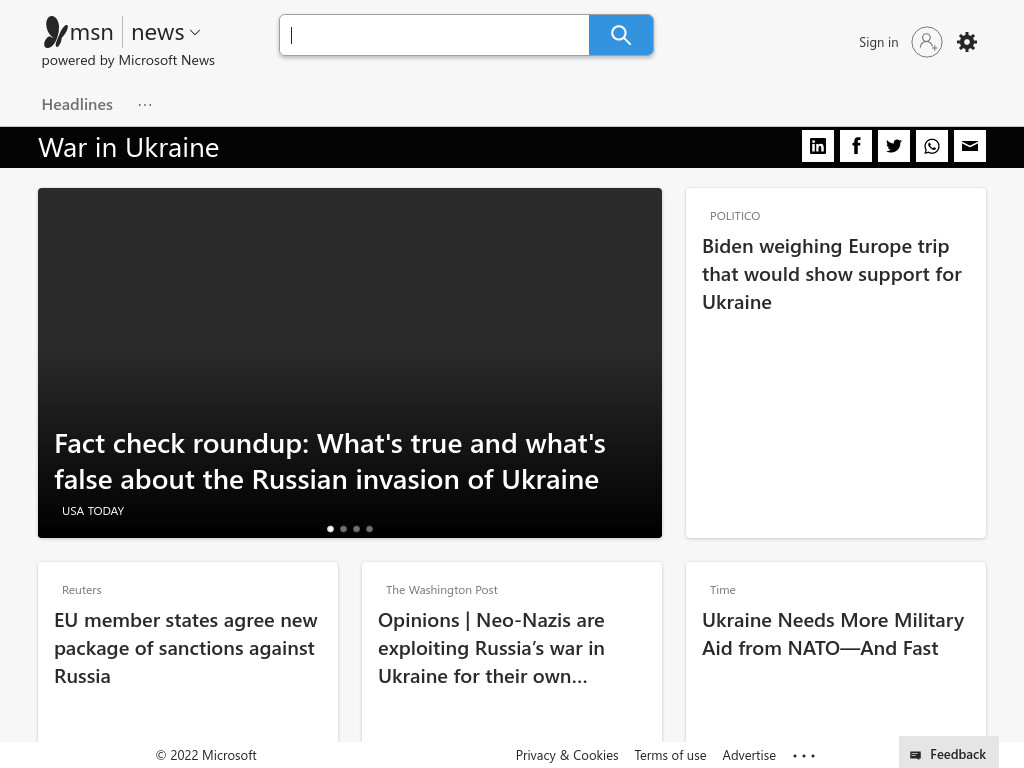Select the Headlines tab
Viewport: 1024px width, 768px height.
77,104
